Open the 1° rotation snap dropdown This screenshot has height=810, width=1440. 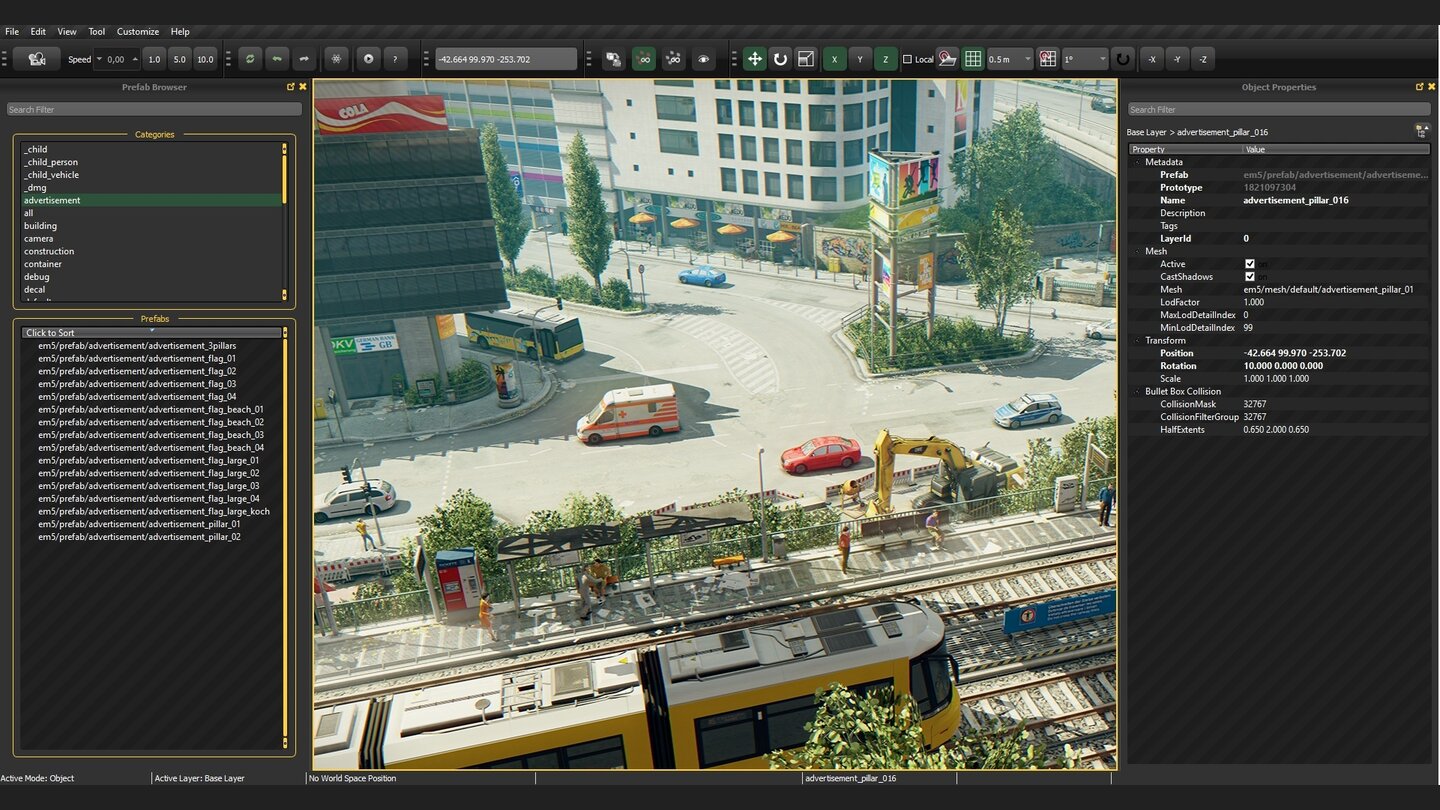1084,59
